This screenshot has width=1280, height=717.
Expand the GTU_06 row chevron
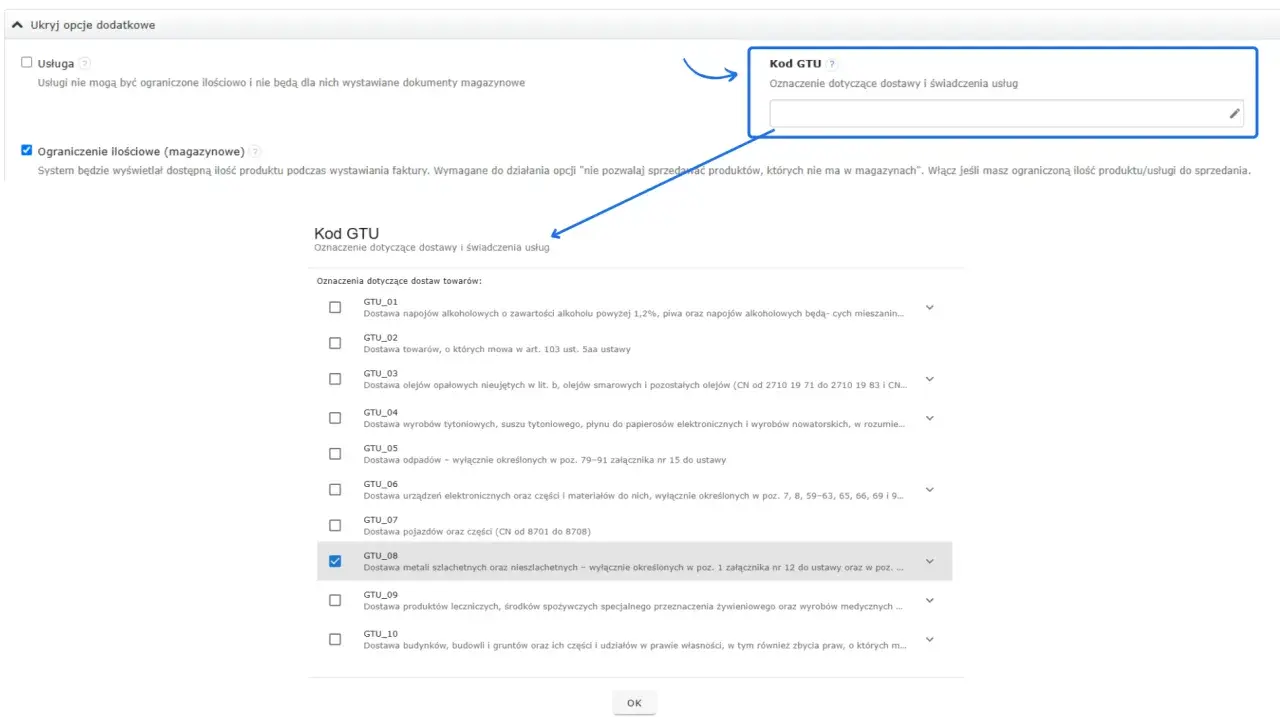[929, 489]
